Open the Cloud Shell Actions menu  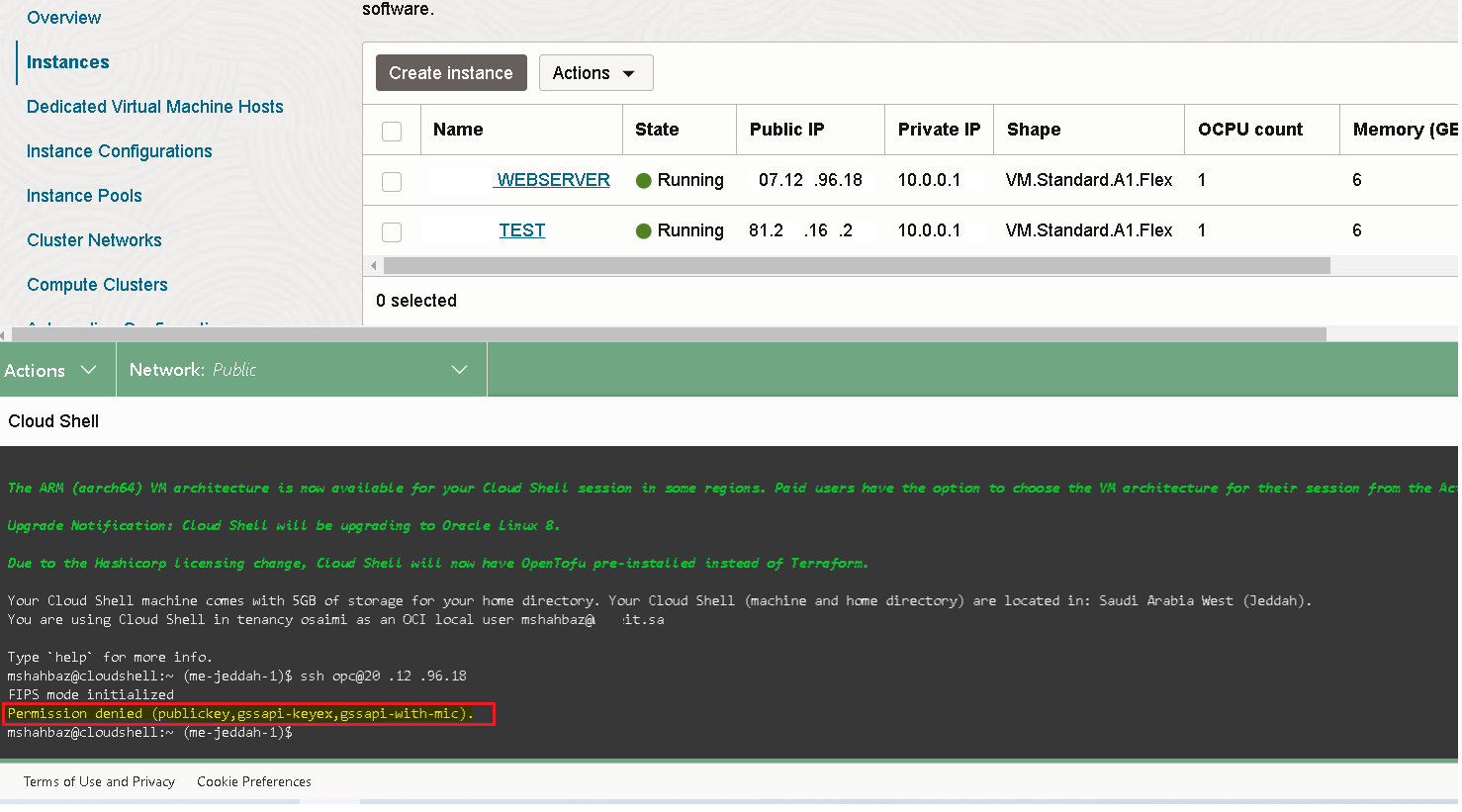click(x=50, y=370)
